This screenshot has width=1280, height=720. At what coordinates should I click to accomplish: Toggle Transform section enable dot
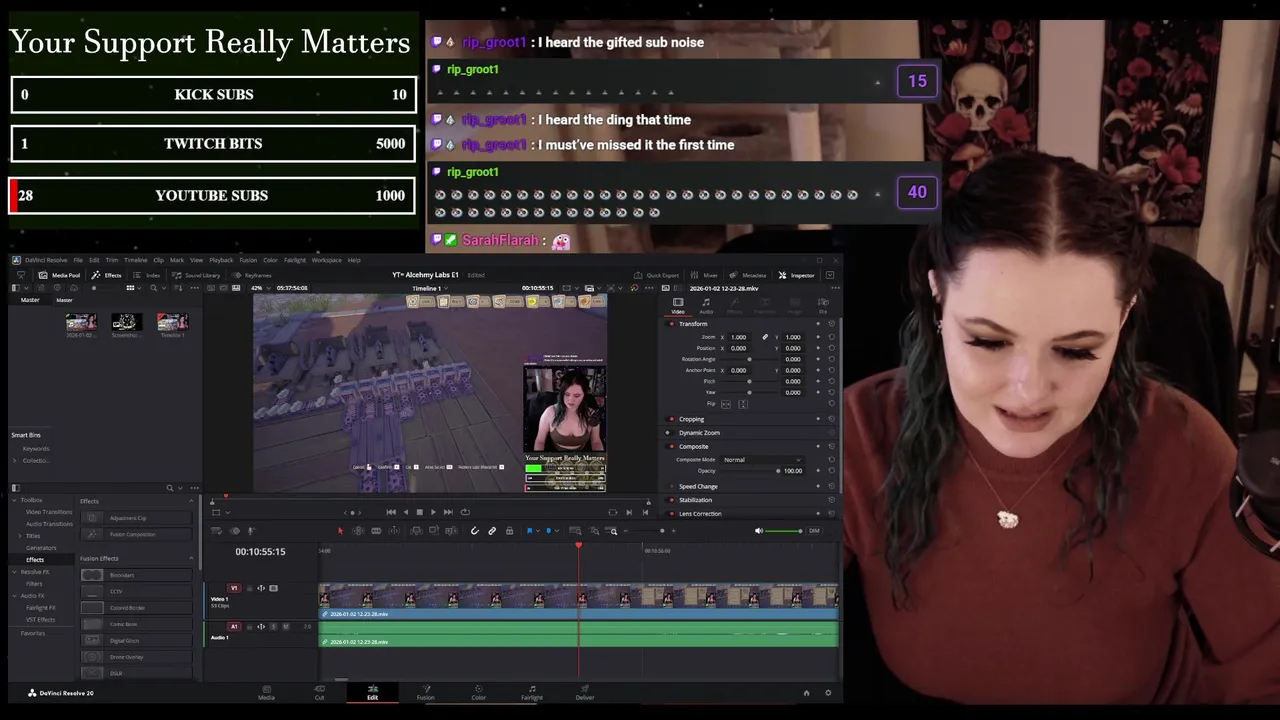(x=672, y=324)
